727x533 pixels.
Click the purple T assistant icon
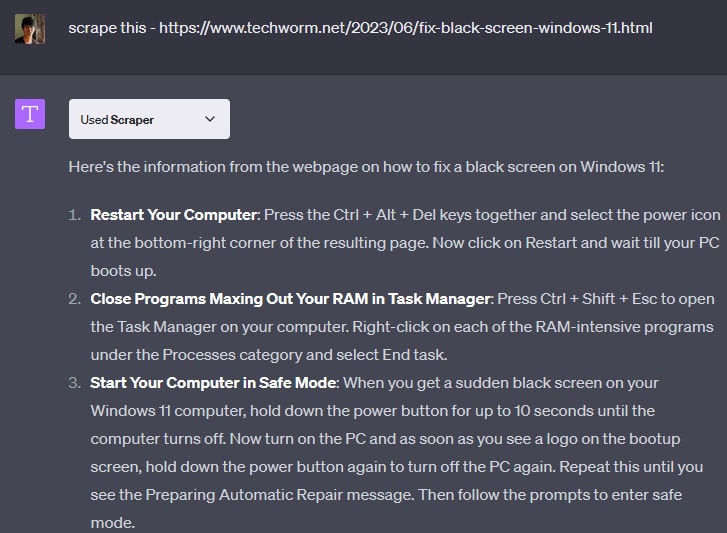(x=30, y=114)
